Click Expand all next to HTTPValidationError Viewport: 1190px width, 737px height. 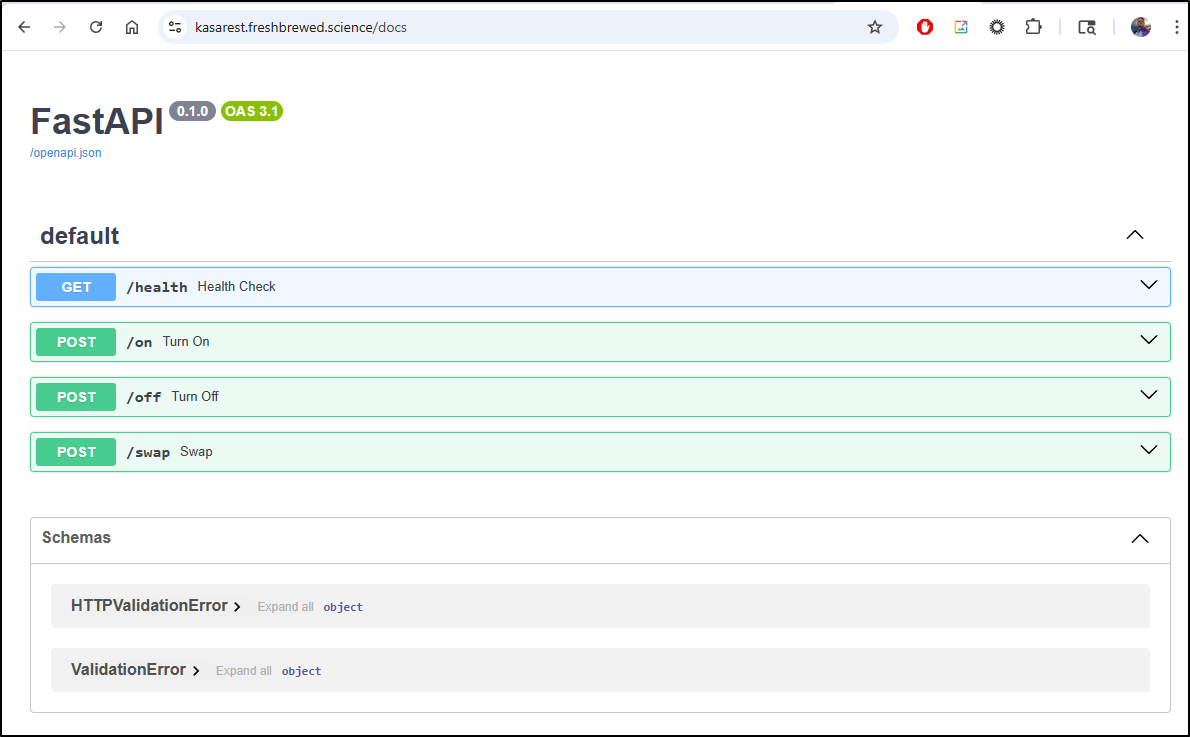click(x=285, y=607)
